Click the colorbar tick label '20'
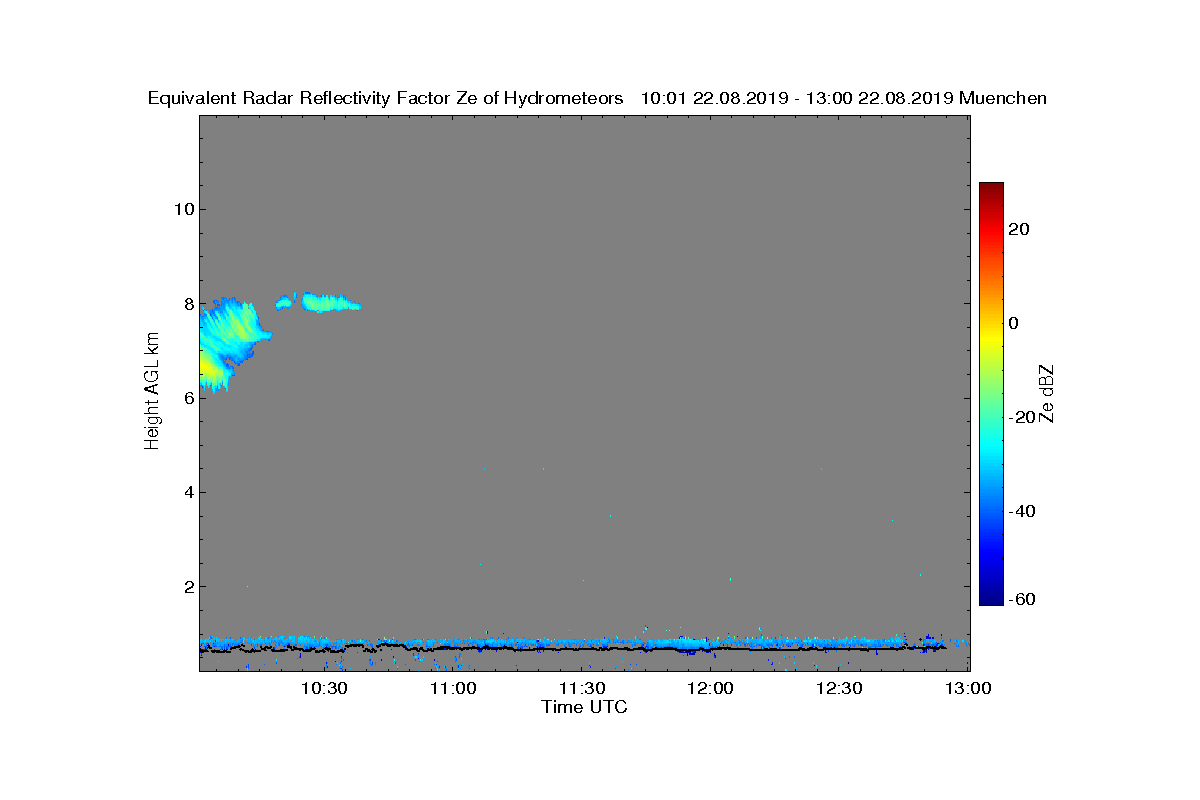 point(1020,229)
